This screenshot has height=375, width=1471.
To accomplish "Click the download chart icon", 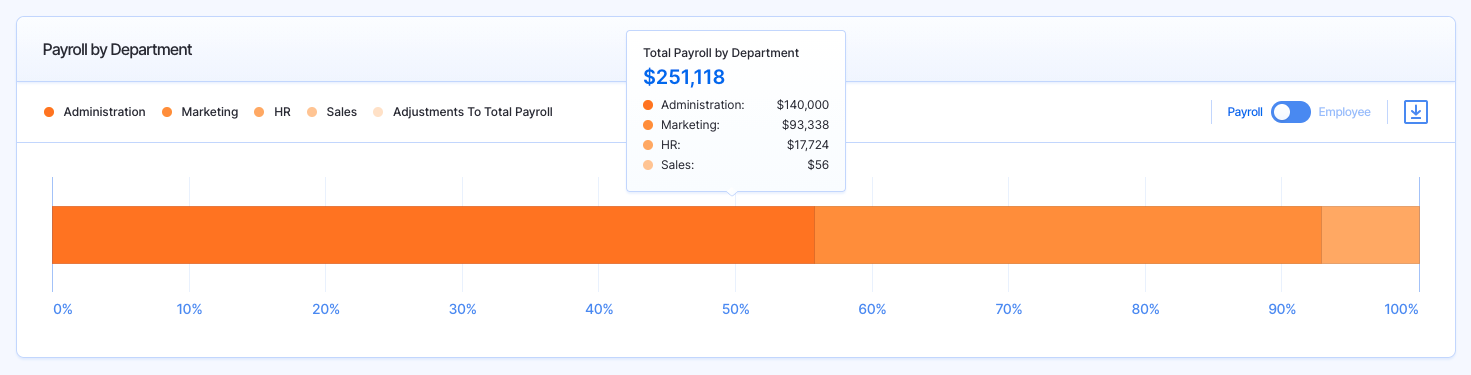I will [x=1415, y=112].
